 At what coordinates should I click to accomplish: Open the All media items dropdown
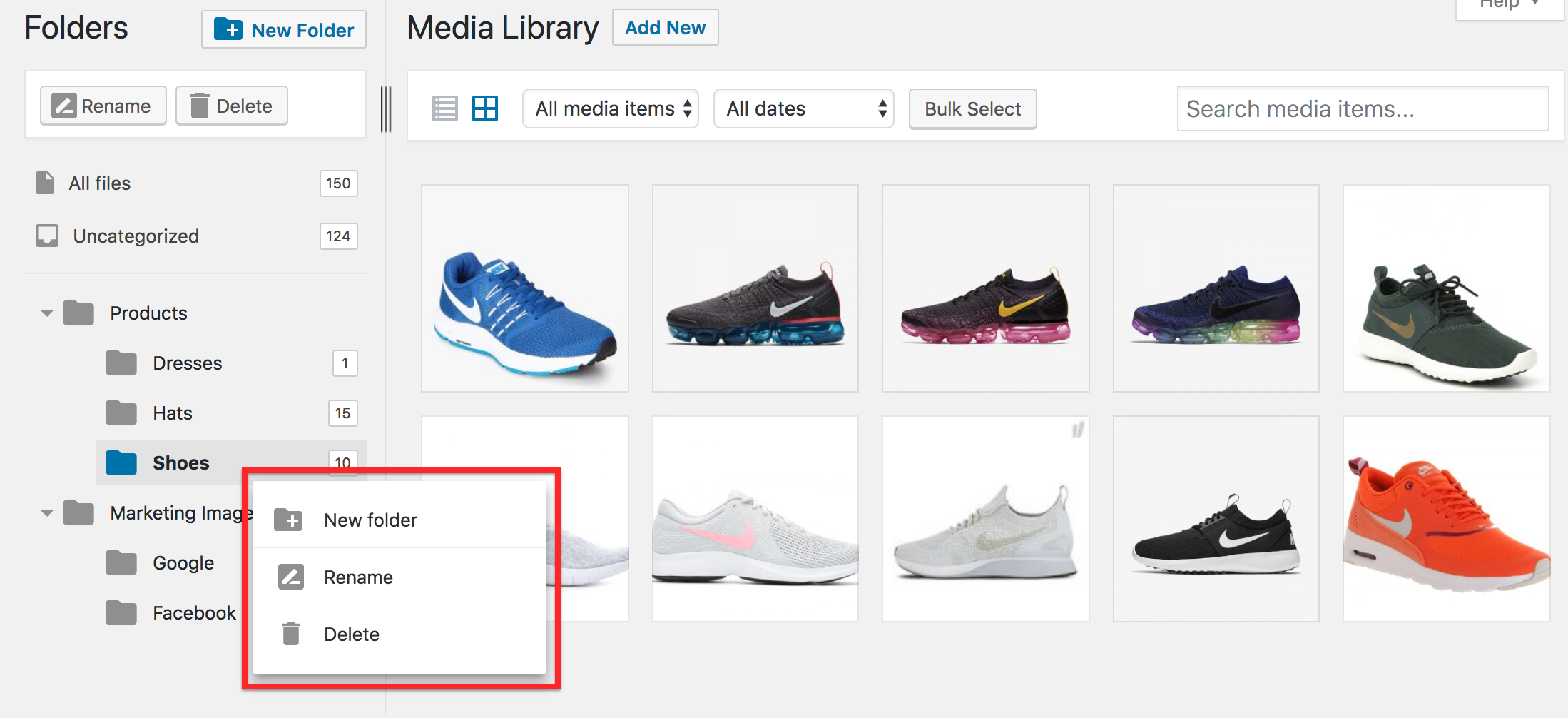[611, 108]
